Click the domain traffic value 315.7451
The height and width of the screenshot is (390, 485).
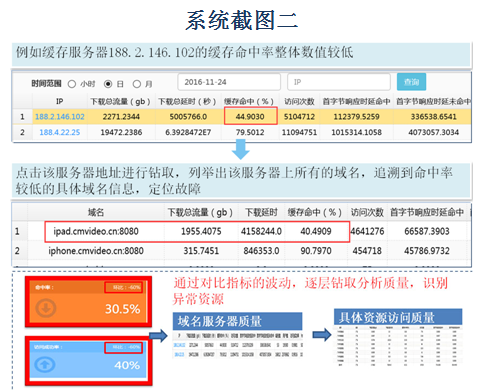click(x=201, y=251)
